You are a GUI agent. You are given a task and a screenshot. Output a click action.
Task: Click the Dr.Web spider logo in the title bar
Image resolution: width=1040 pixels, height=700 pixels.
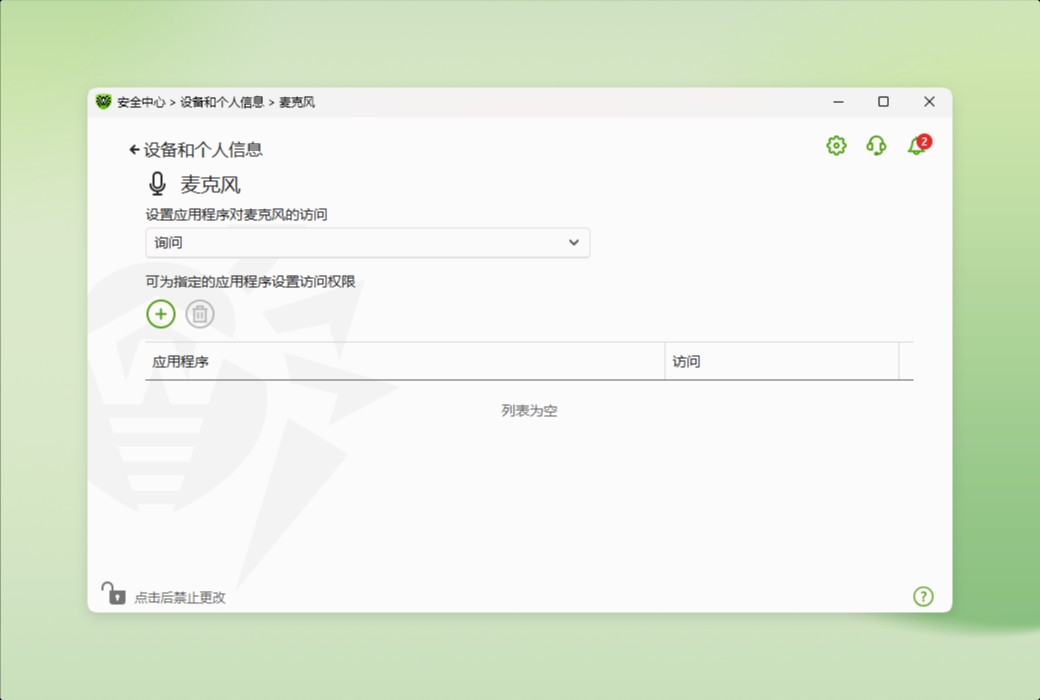[x=103, y=101]
